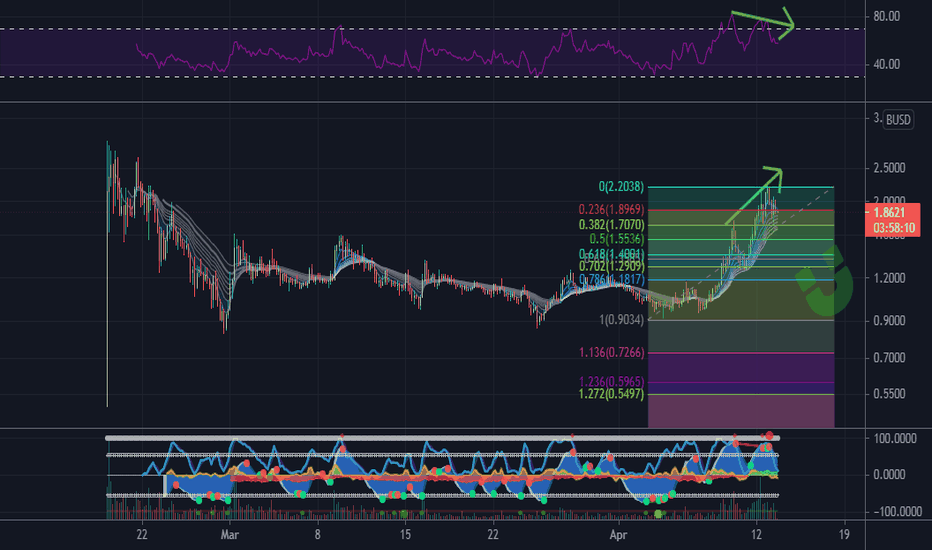932x550 pixels.
Task: Select Fibonacci level 0(2.2038) label
Action: 621,187
